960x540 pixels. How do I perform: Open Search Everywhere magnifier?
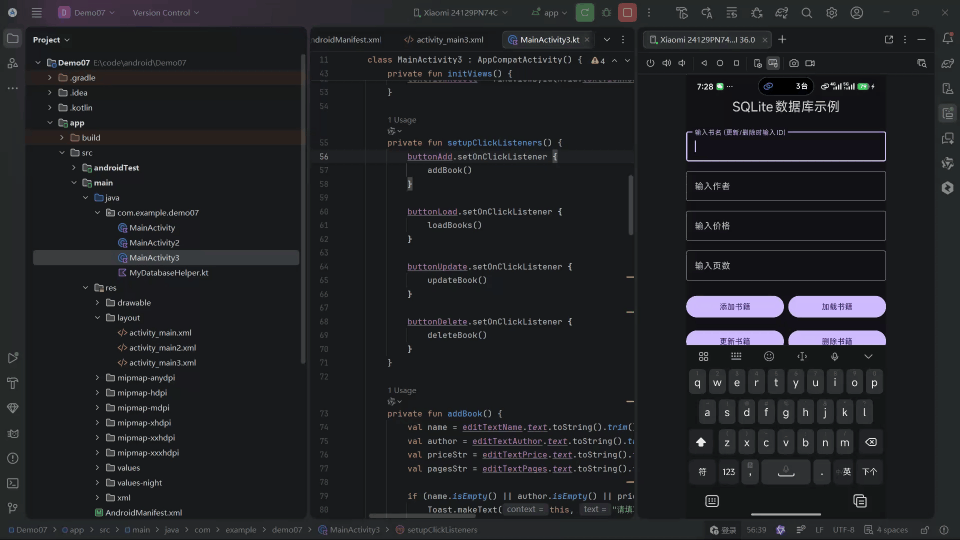[x=807, y=12]
